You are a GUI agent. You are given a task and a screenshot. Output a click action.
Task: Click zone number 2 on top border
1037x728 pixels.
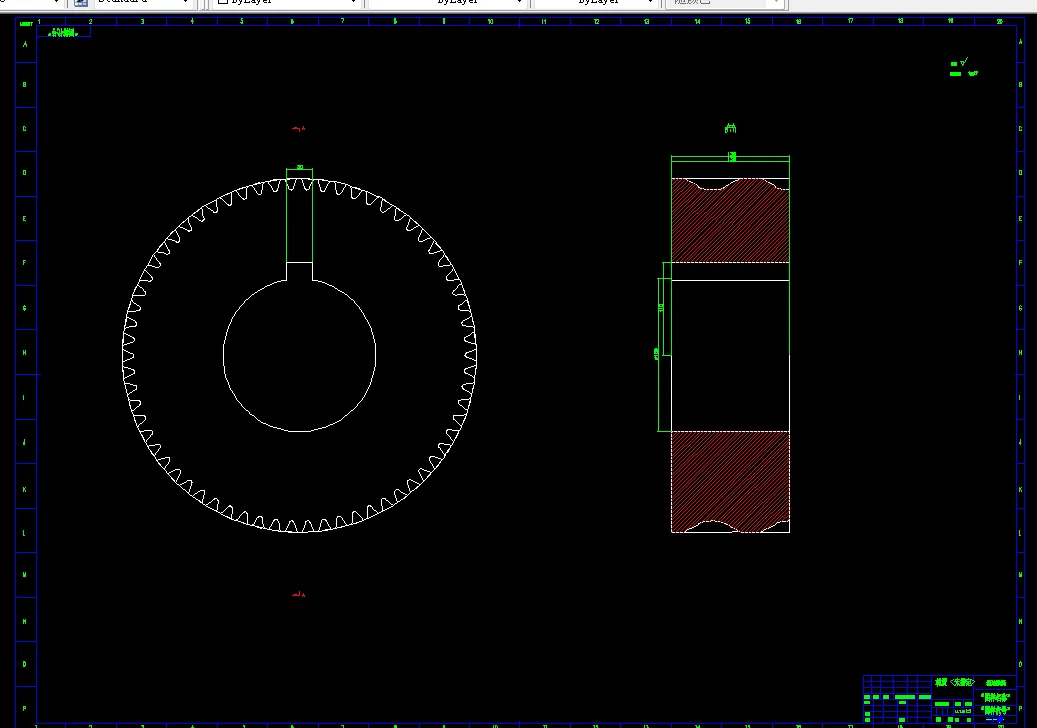pyautogui.click(x=91, y=21)
